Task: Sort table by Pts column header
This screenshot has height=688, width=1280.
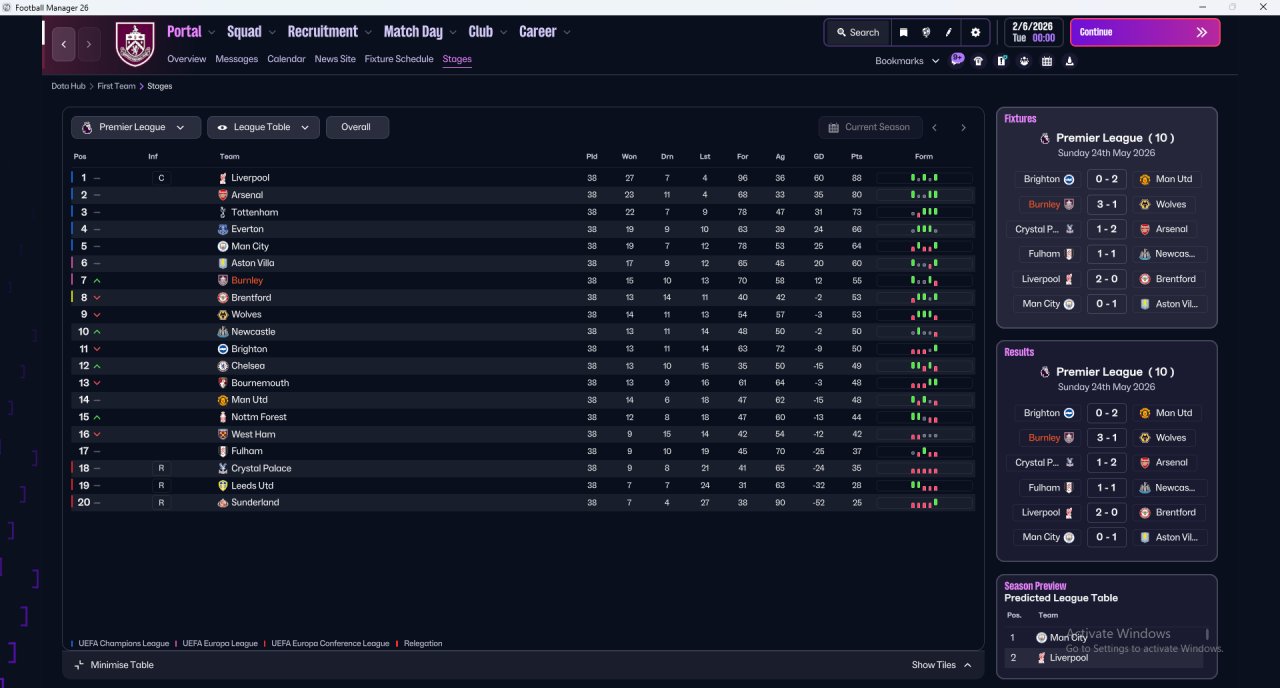Action: 857,156
